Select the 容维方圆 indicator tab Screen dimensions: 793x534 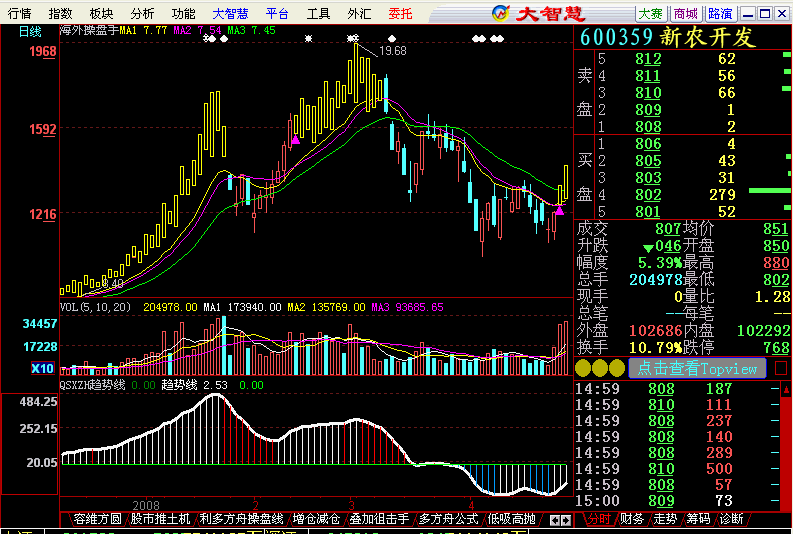pyautogui.click(x=97, y=519)
